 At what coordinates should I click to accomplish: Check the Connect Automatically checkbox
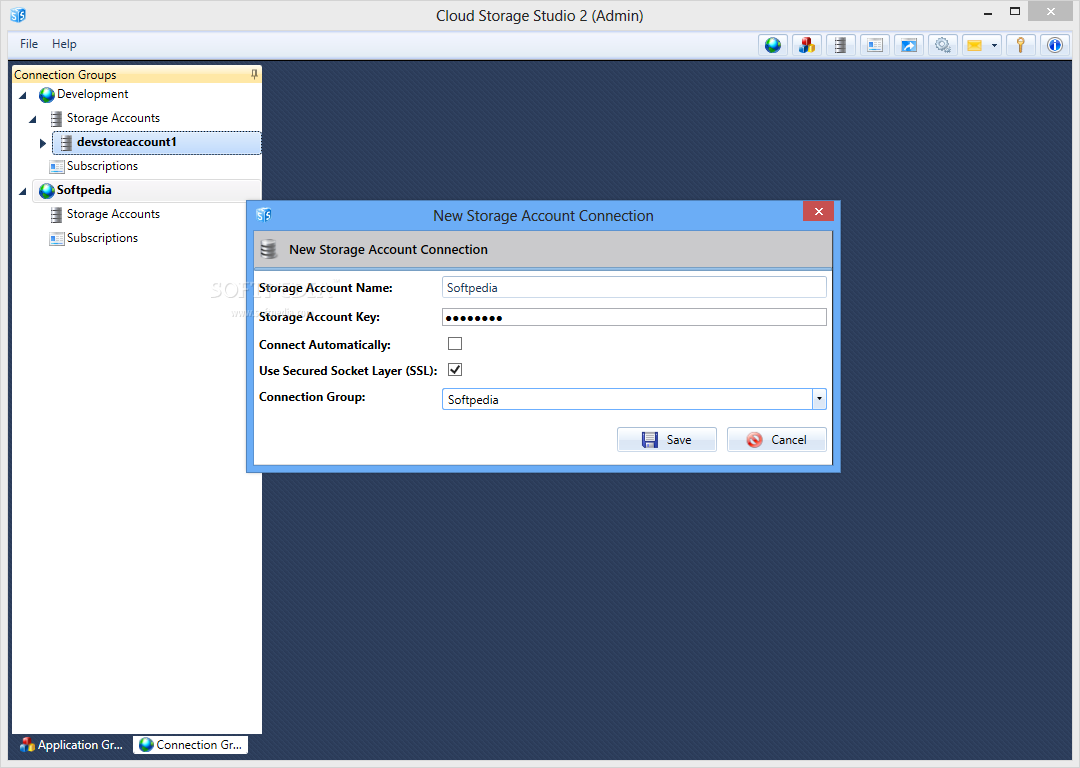[x=455, y=343]
